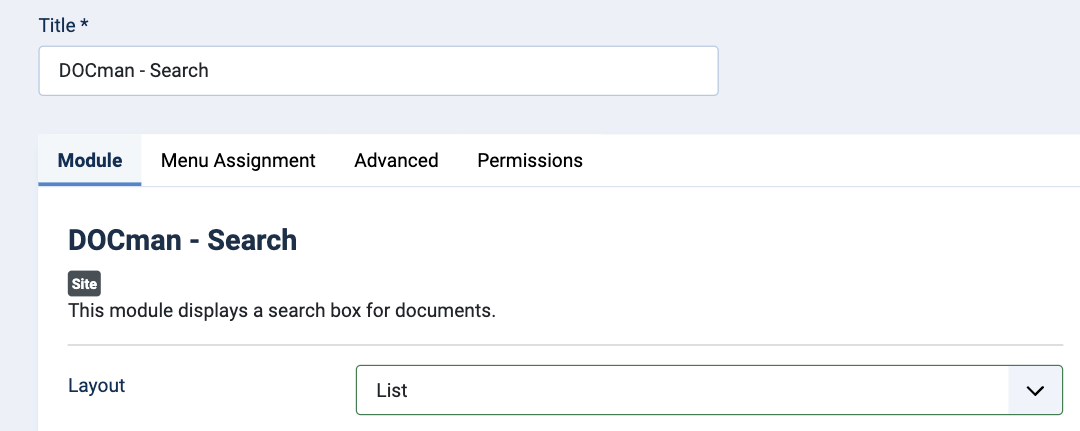Image resolution: width=1080 pixels, height=431 pixels.
Task: Open the Advanced tab
Action: tap(396, 160)
